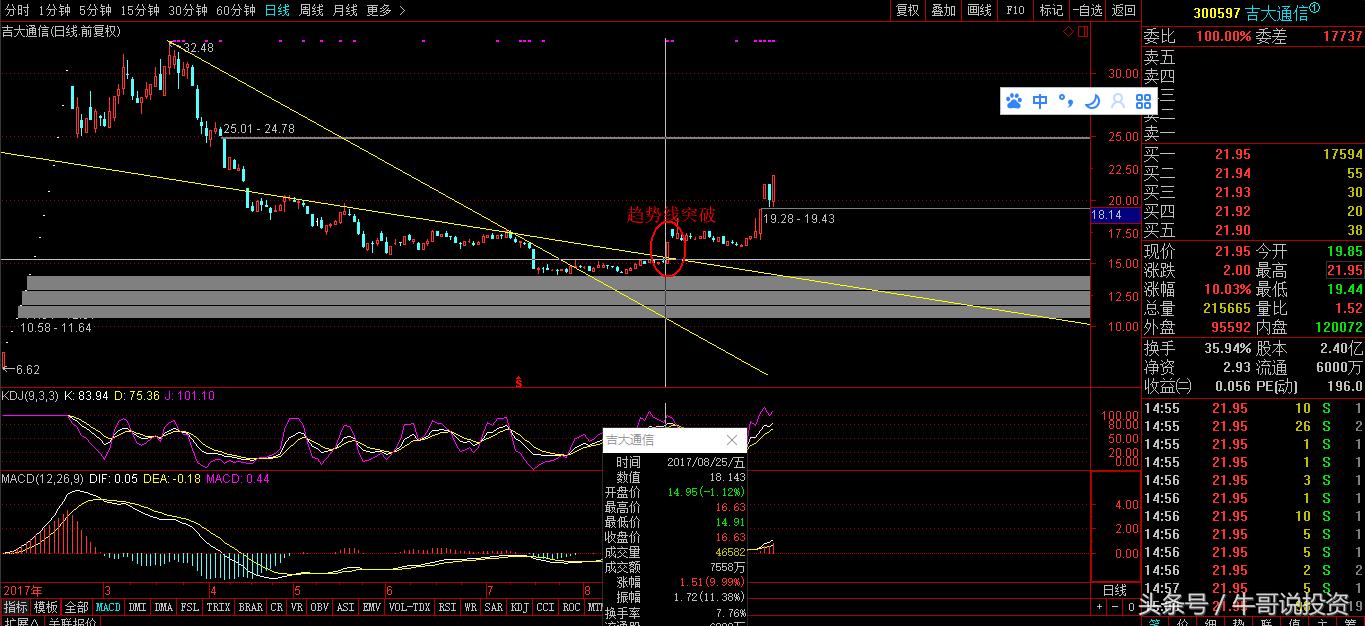
Task: Select the 30分钟 period tab
Action: (188, 10)
